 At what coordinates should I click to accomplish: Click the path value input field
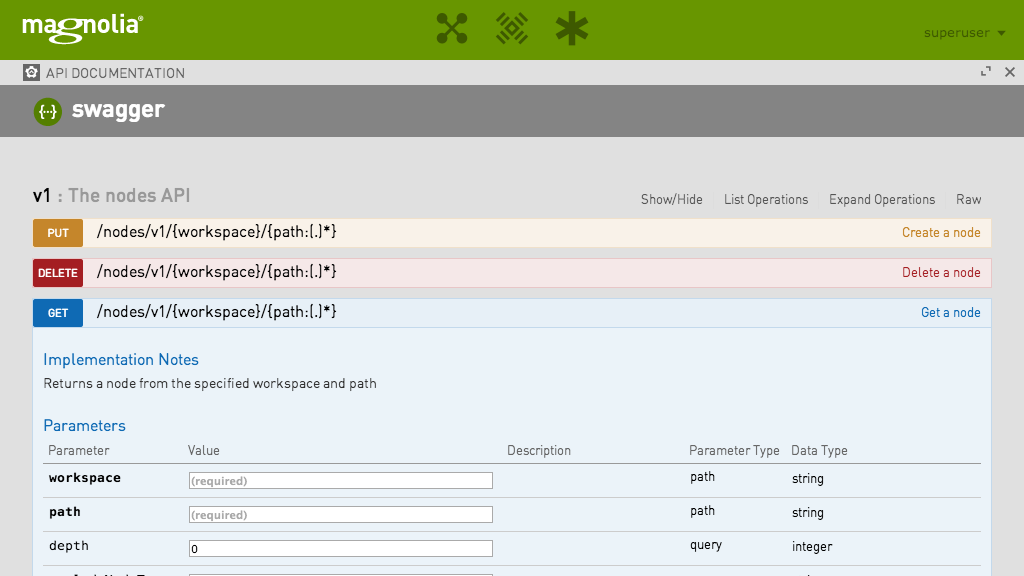click(340, 515)
